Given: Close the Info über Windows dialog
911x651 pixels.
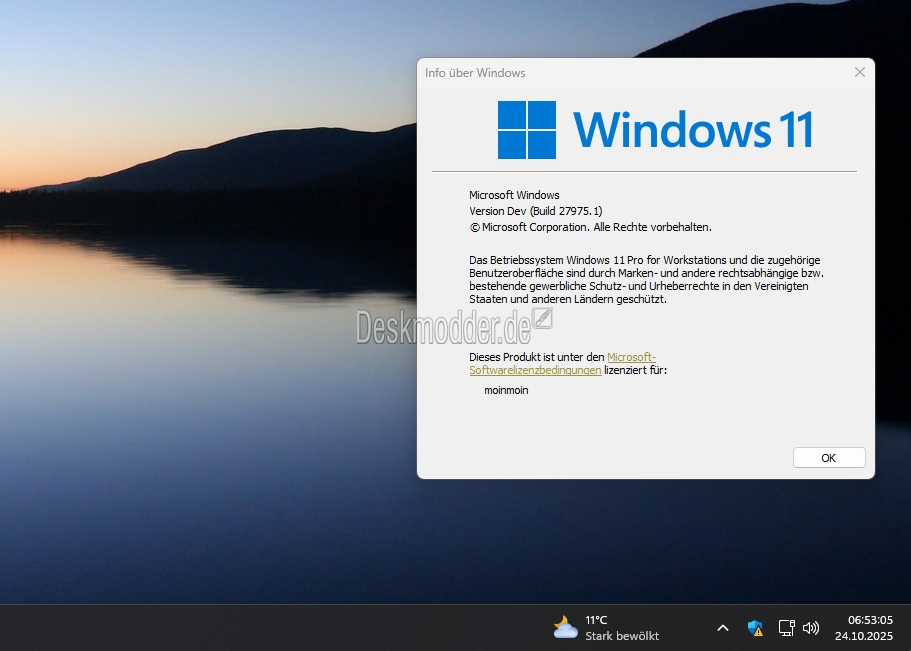Looking at the screenshot, I should (x=859, y=72).
